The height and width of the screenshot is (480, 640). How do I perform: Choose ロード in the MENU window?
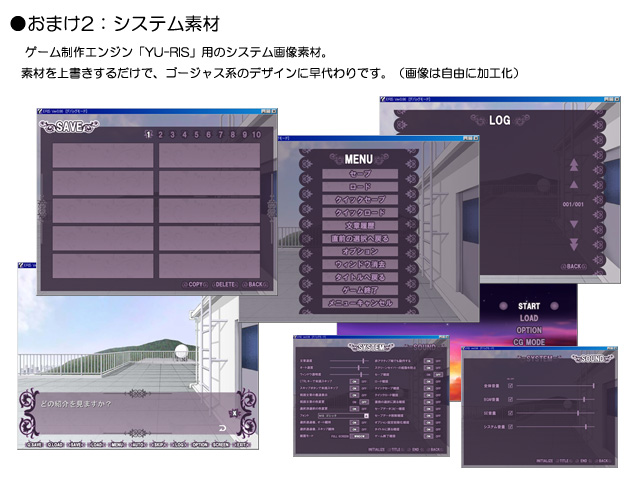(360, 187)
